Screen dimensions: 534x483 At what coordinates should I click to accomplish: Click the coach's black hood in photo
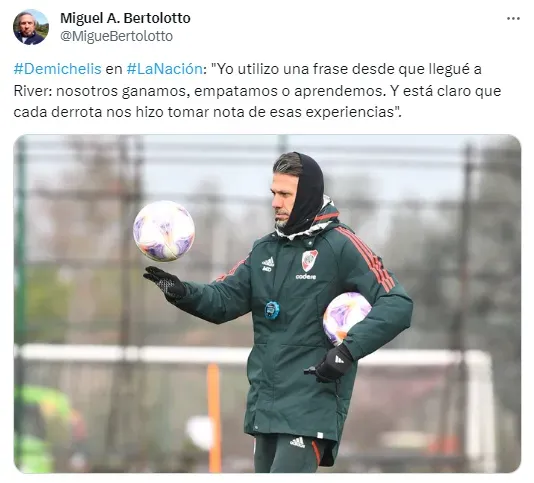[x=307, y=194]
